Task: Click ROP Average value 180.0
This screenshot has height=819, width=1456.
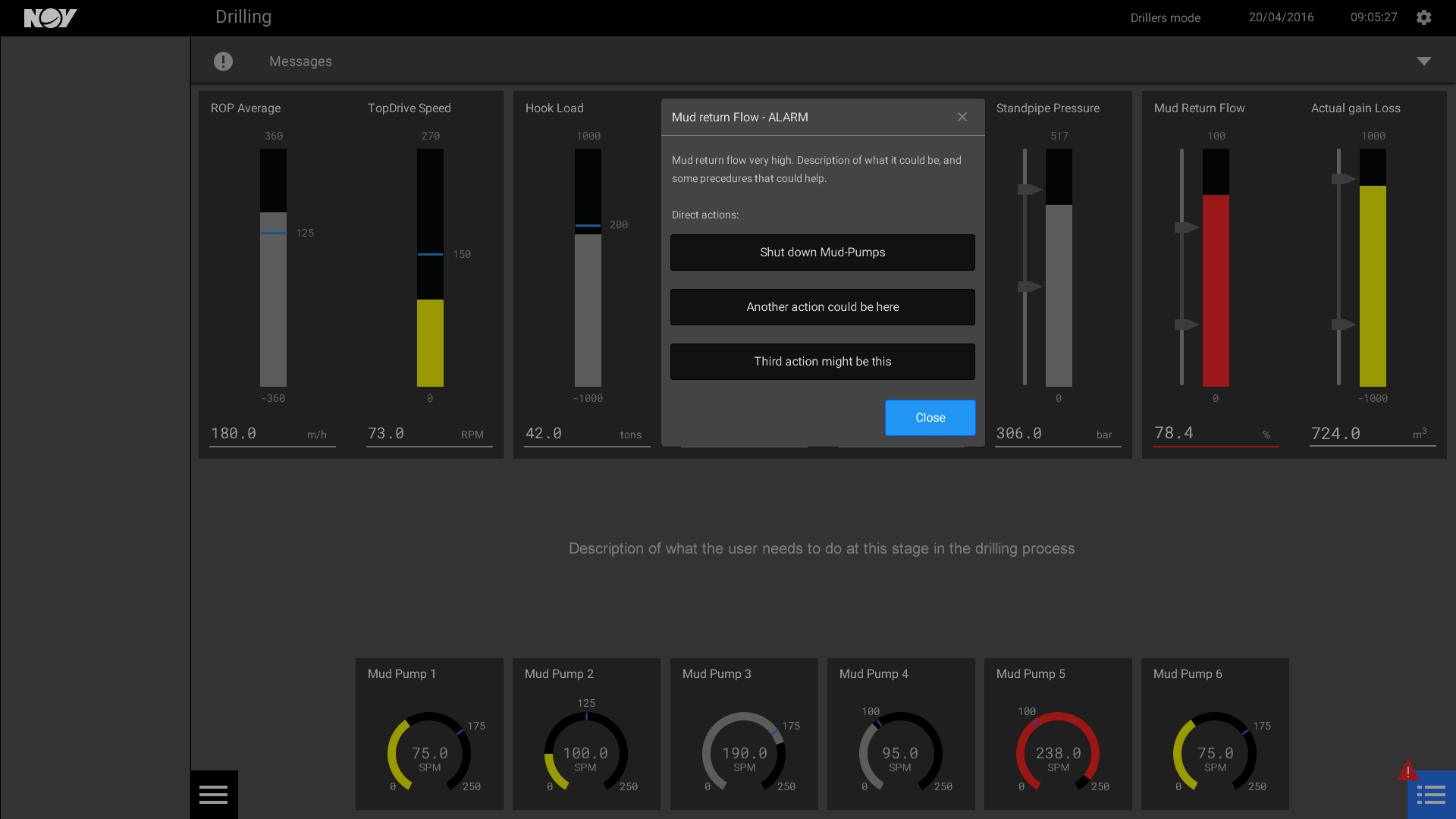Action: click(x=234, y=433)
